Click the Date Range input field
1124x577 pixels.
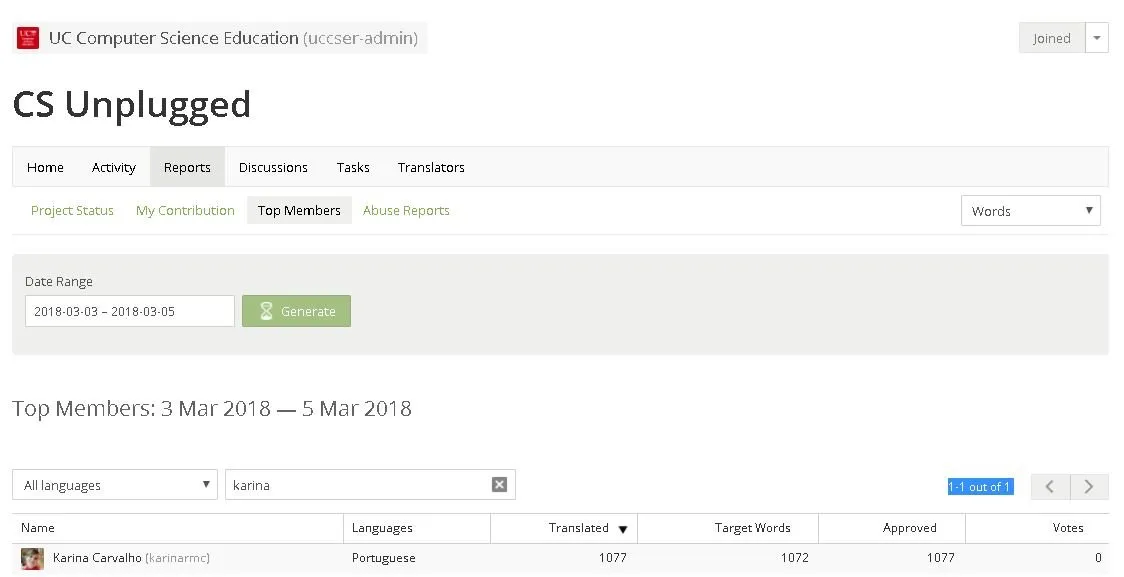click(130, 311)
